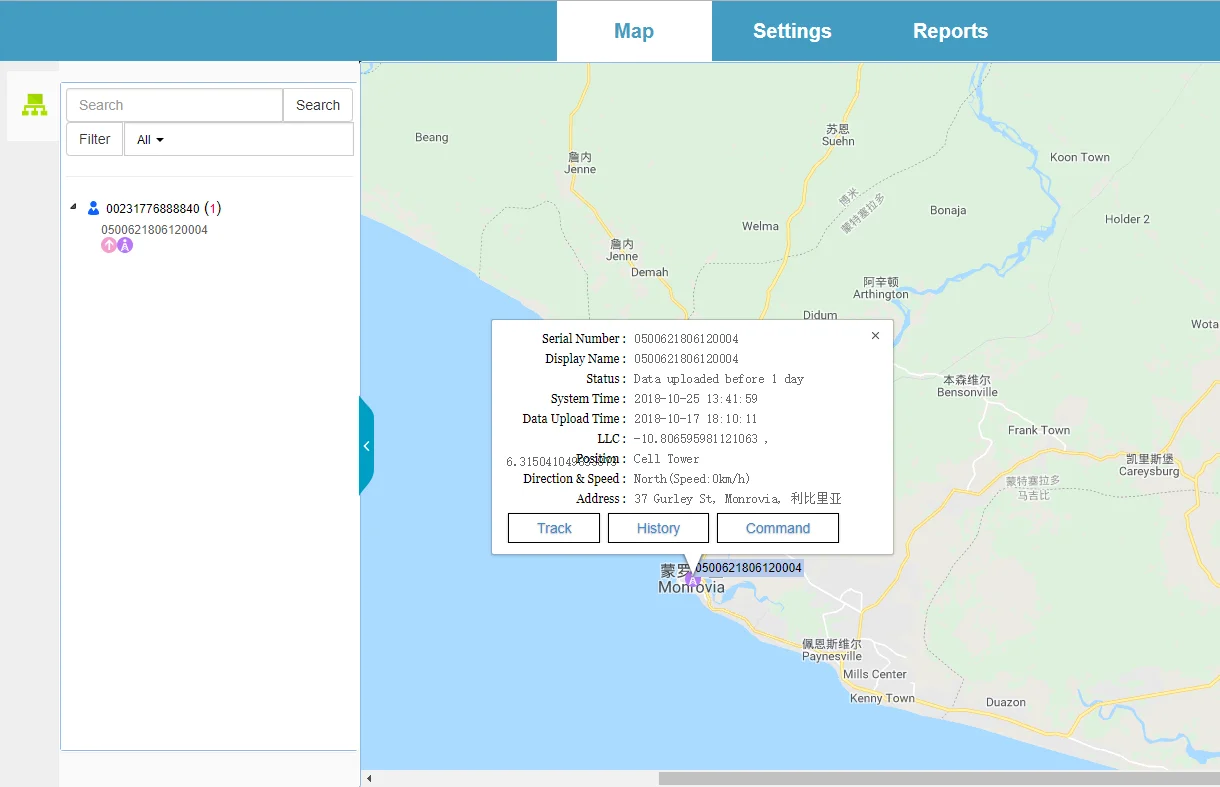Viewport: 1220px width, 787px height.
Task: Click the Welma label on the map
Action: pos(760,226)
